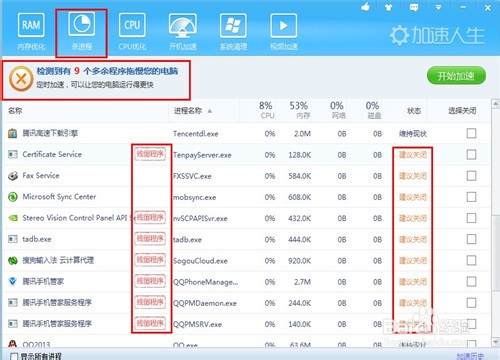
Task: Click the Stereo Vision Control Panel nvidia icon
Action: click(x=13, y=218)
